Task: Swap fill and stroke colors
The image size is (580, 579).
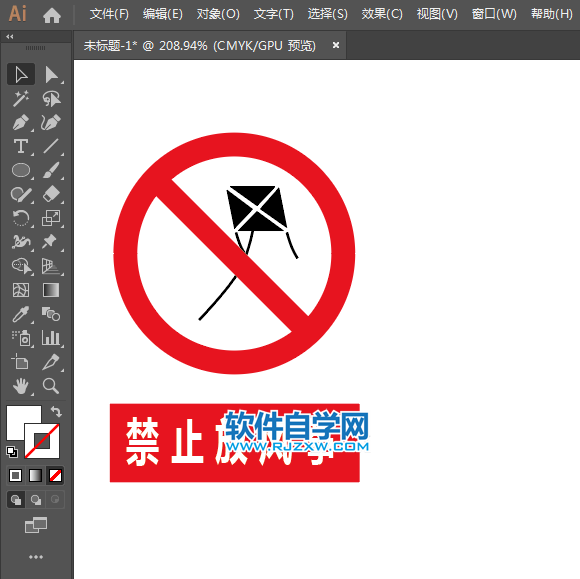Action: point(56,412)
